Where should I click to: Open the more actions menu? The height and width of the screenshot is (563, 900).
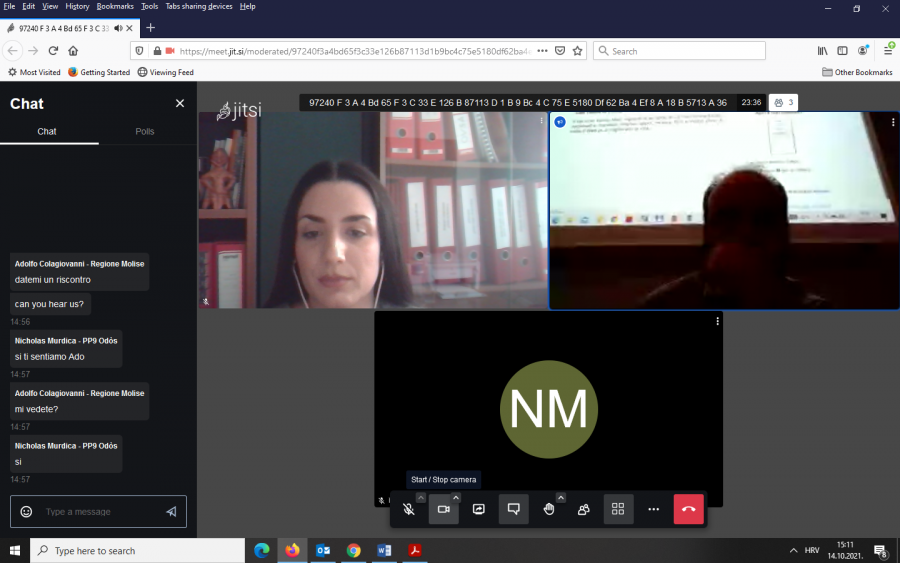pyautogui.click(x=653, y=509)
